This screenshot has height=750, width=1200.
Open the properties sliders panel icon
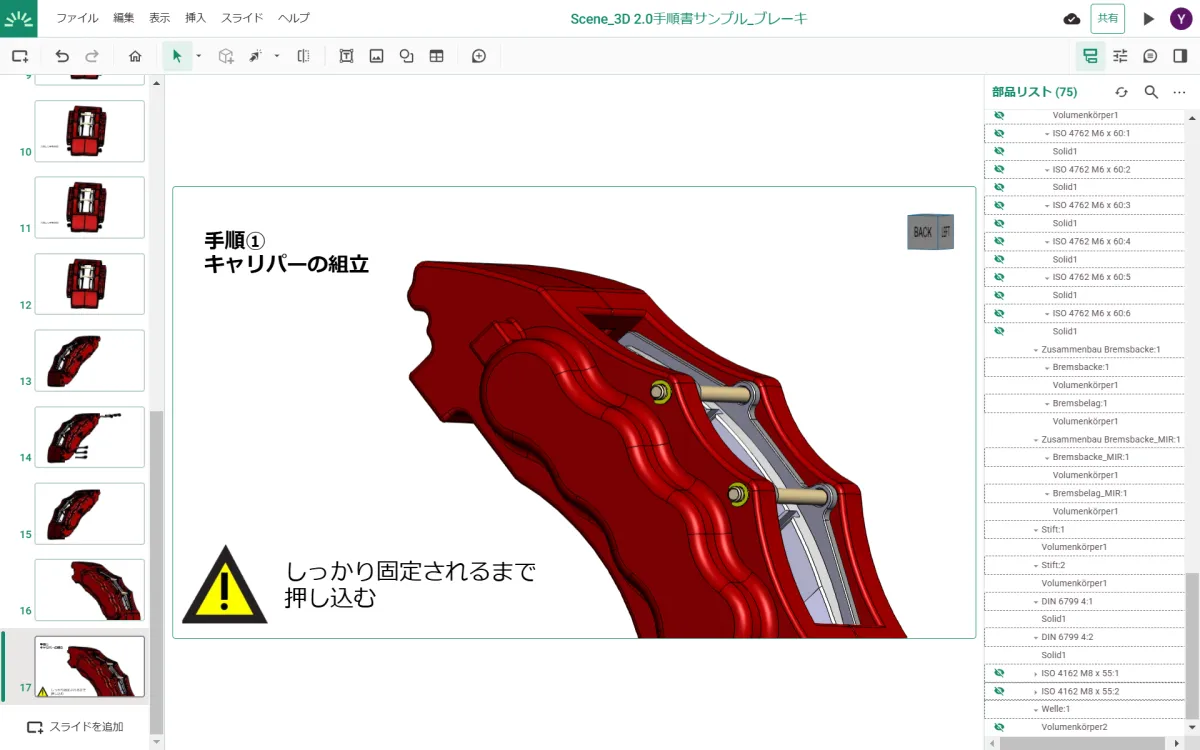[1120, 56]
